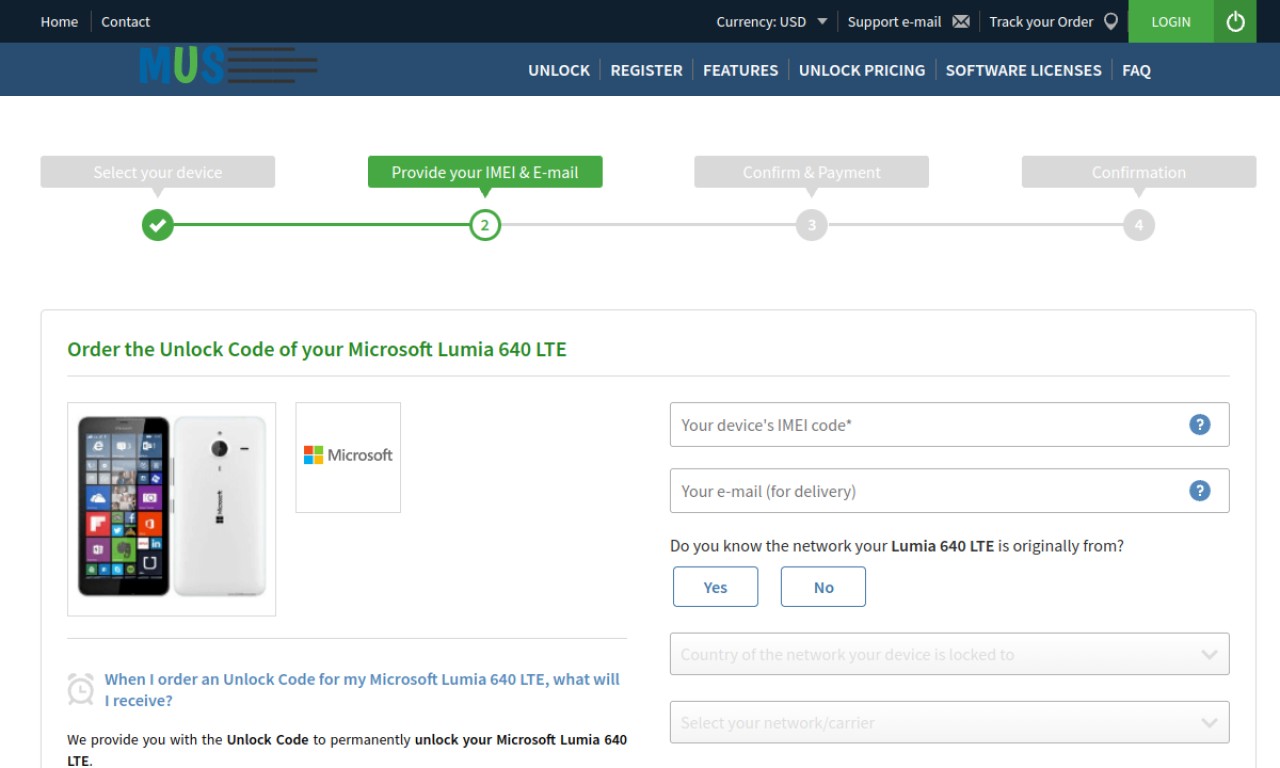The image size is (1280, 768).
Task: Expand the country of network dropdown
Action: (949, 654)
